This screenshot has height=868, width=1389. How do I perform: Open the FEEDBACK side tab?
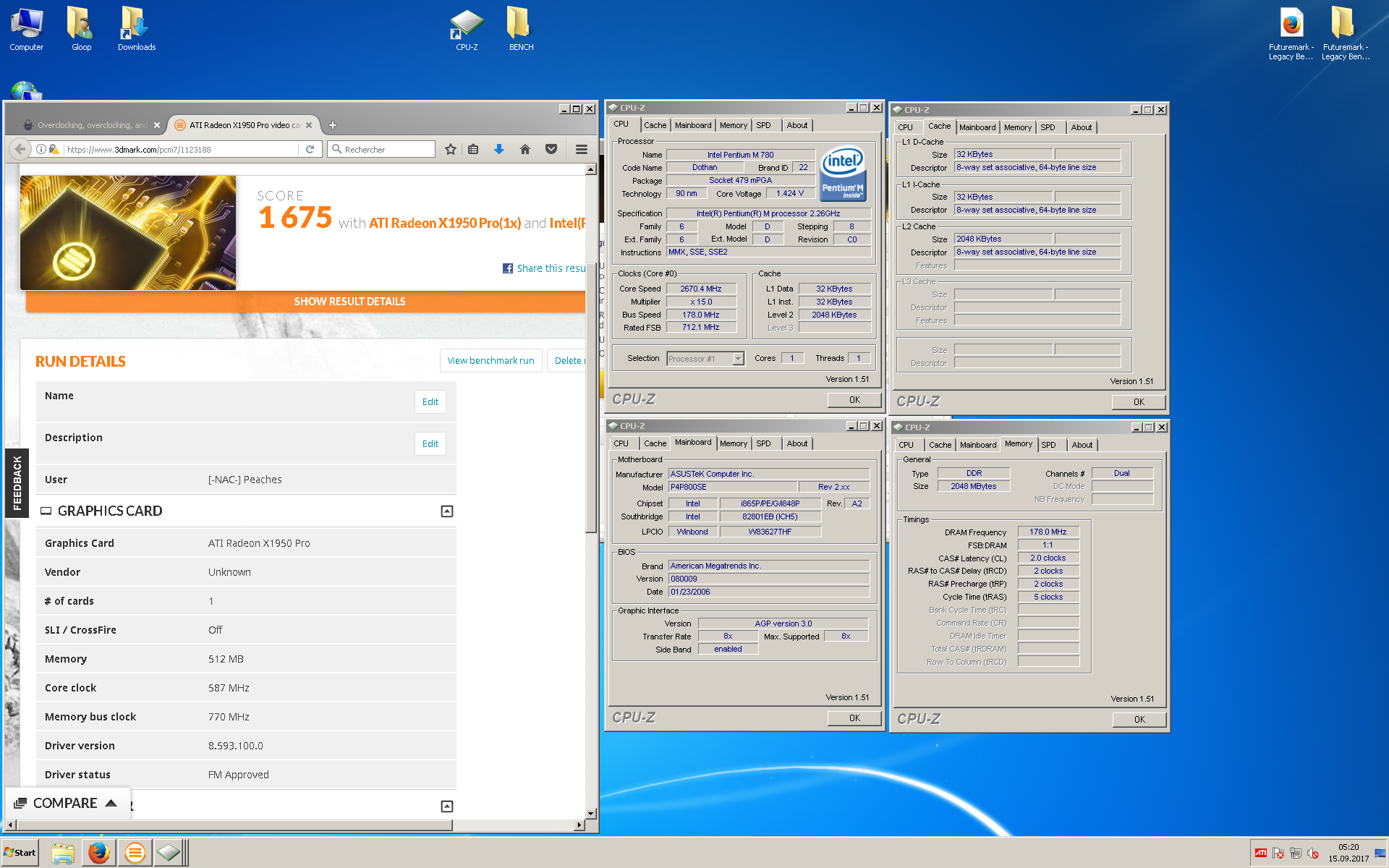tap(17, 483)
